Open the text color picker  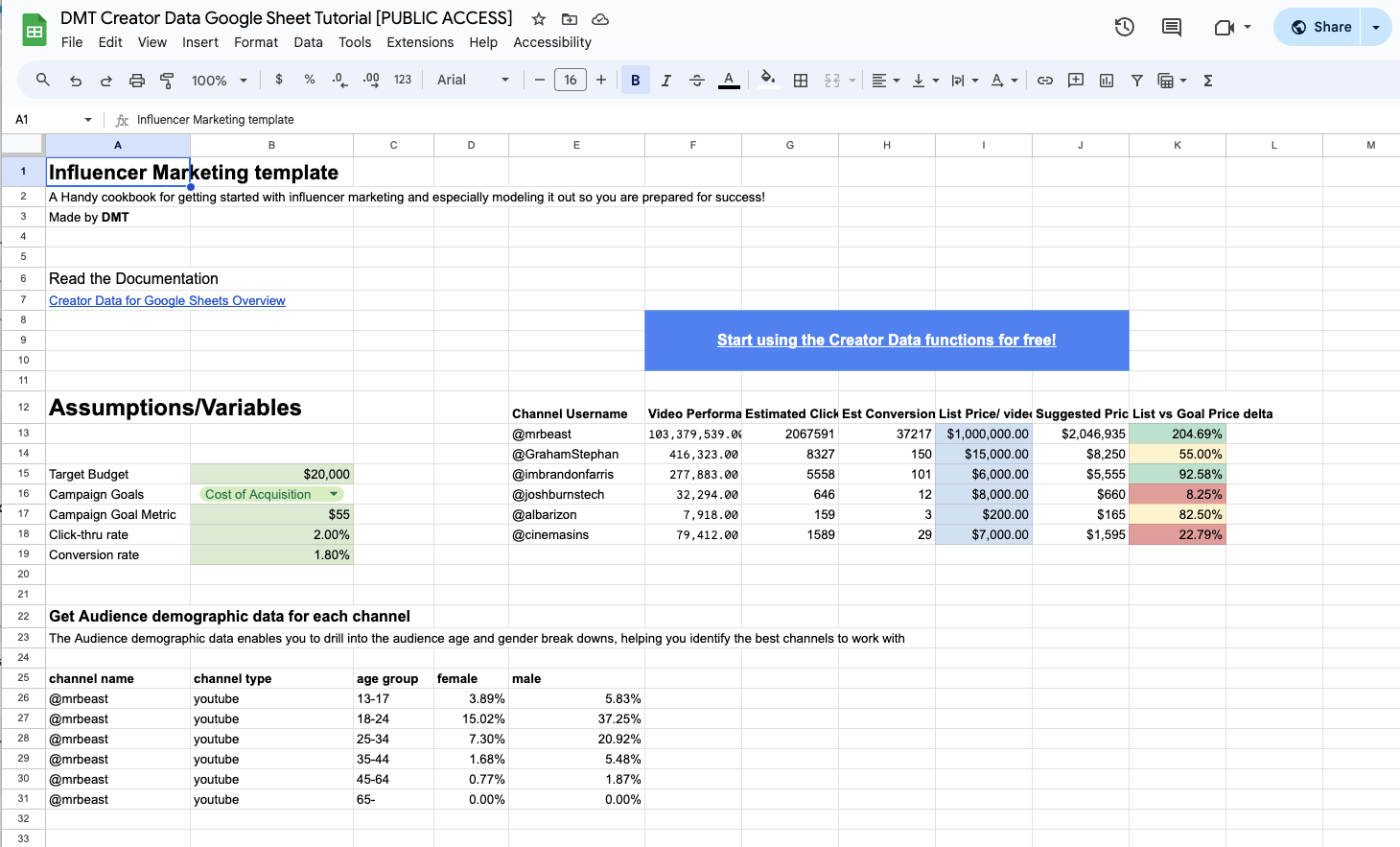(729, 81)
